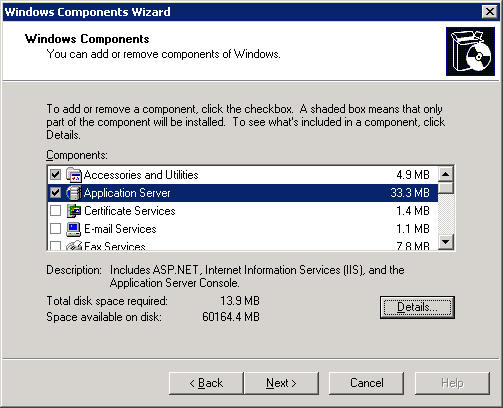This screenshot has width=503, height=408.
Task: Cancel the Windows Components Wizard
Action: 366,383
